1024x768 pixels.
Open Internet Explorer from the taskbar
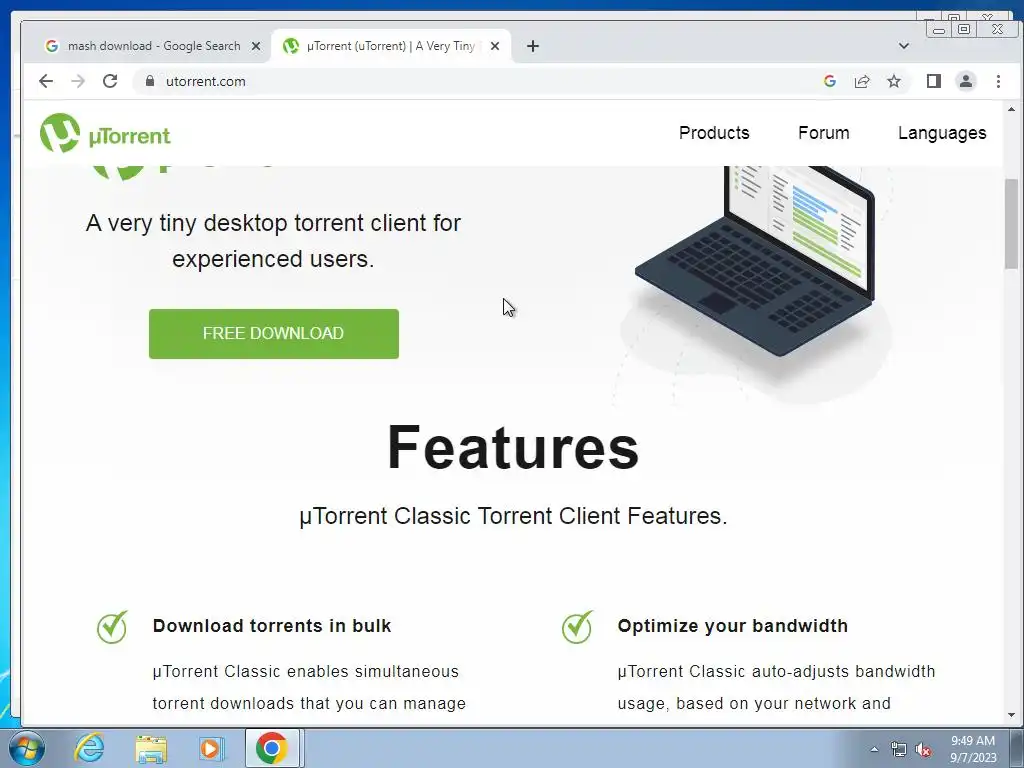(x=89, y=748)
